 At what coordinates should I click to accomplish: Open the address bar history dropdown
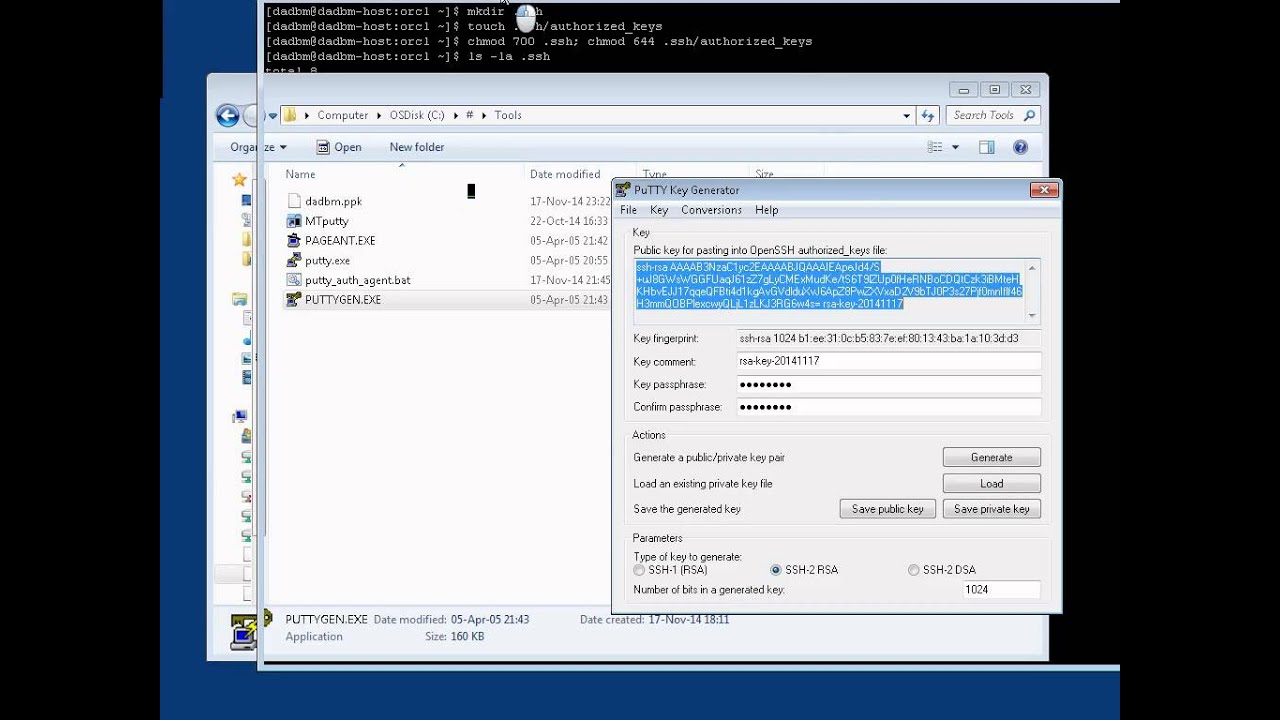[907, 115]
